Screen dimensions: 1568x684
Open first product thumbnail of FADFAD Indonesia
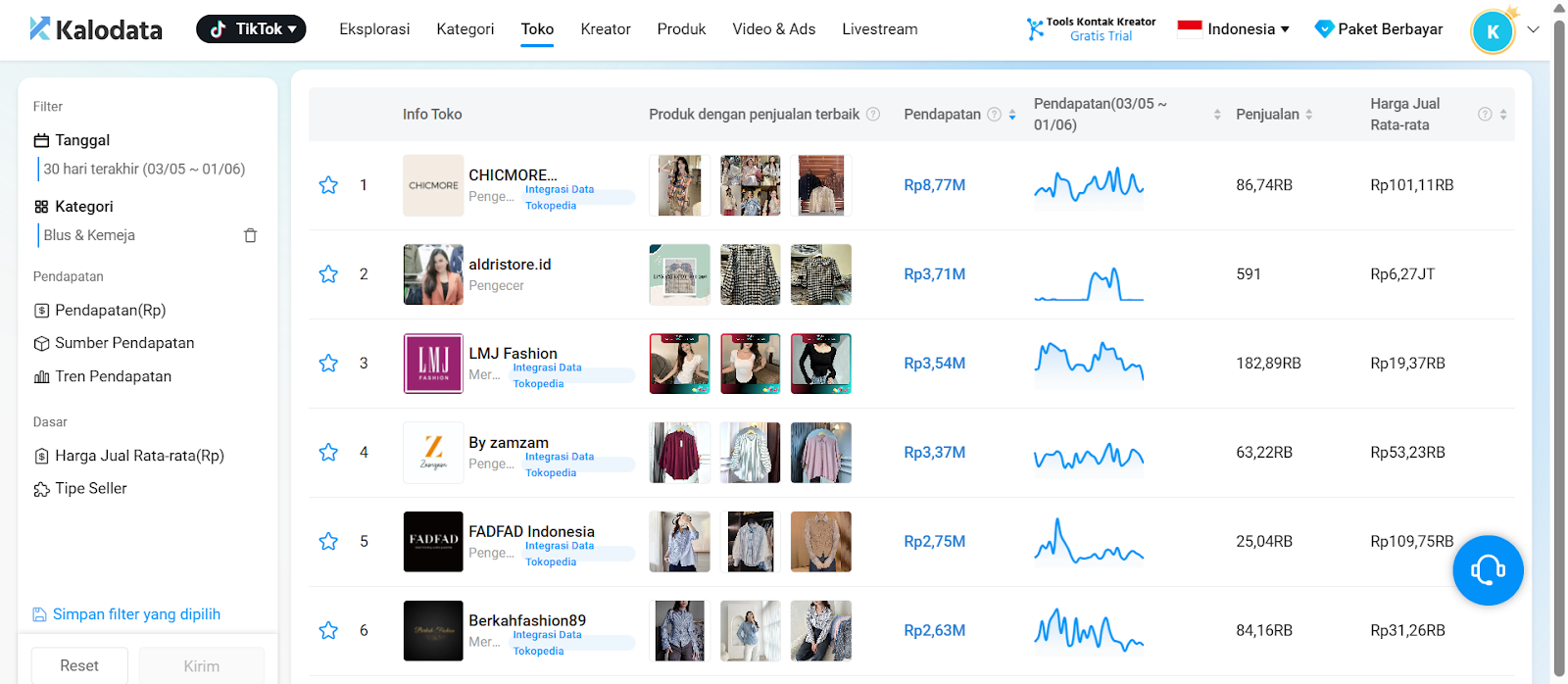pos(680,542)
